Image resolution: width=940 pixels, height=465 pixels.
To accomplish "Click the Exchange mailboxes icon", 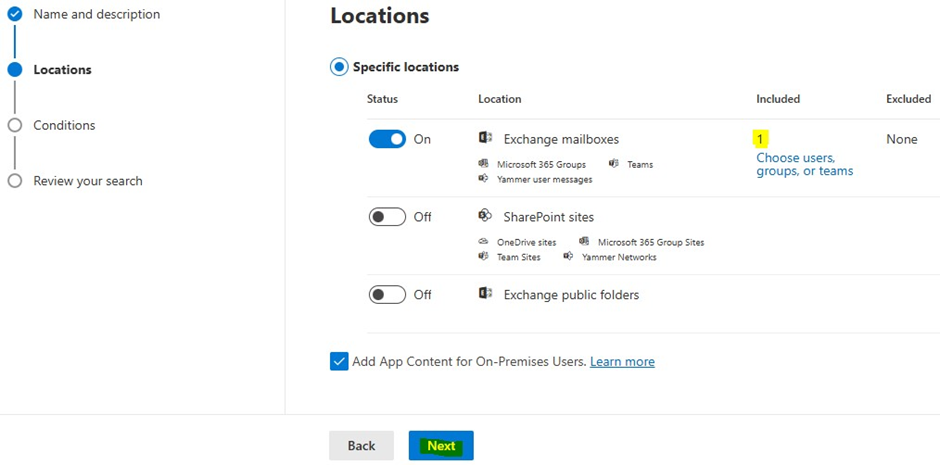I will tap(486, 138).
